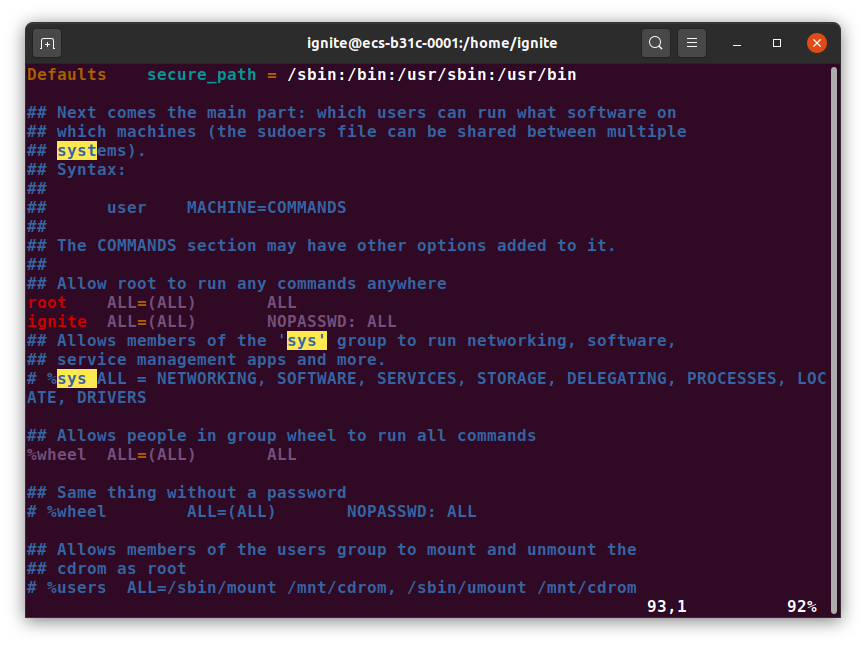Close the terminal window
This screenshot has height=646, width=866.
(x=816, y=43)
